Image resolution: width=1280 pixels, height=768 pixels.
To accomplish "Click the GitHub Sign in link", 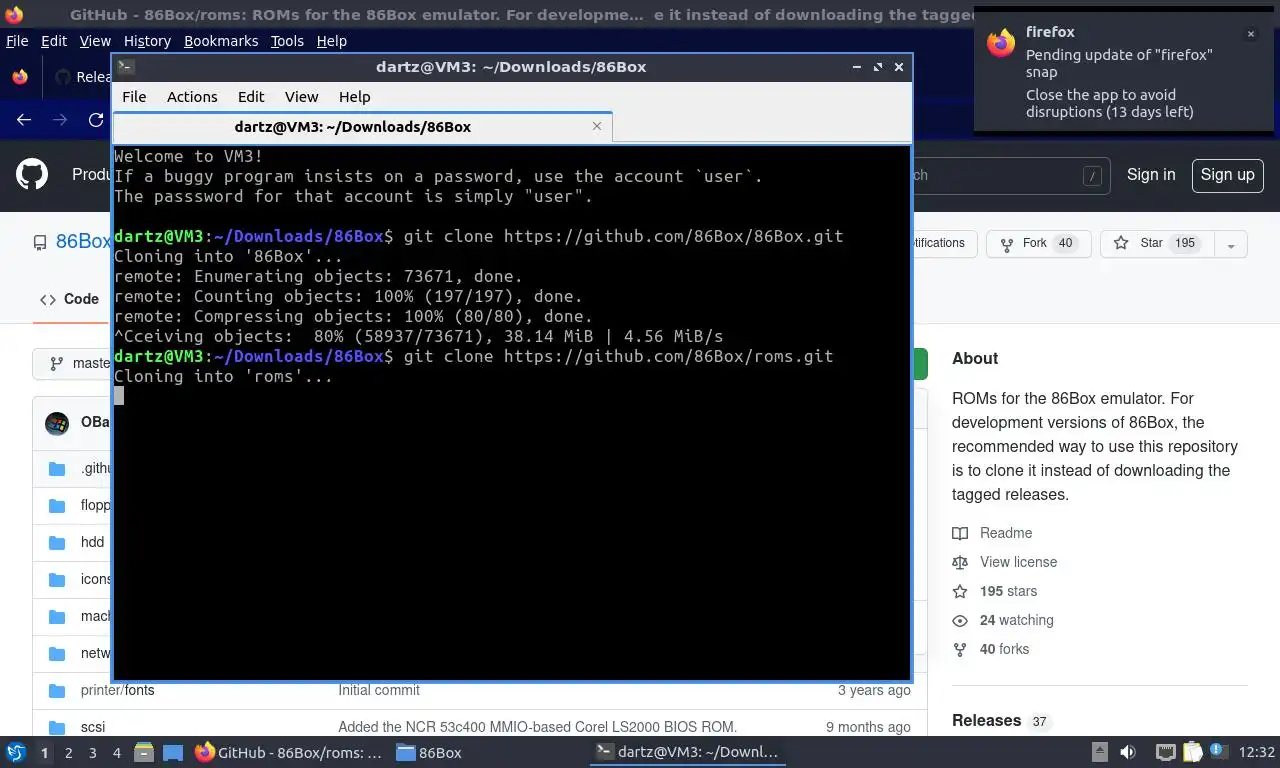I will [1151, 174].
